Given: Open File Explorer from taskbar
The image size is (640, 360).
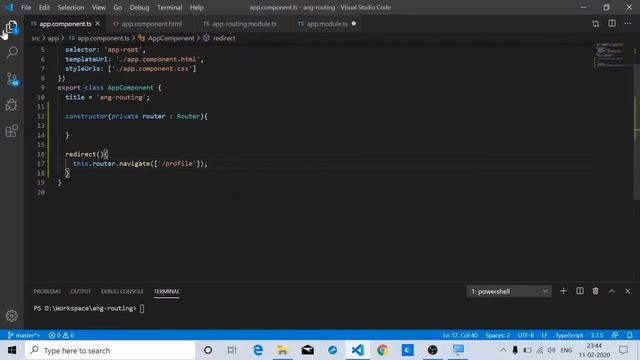Looking at the screenshot, I should pos(282,350).
